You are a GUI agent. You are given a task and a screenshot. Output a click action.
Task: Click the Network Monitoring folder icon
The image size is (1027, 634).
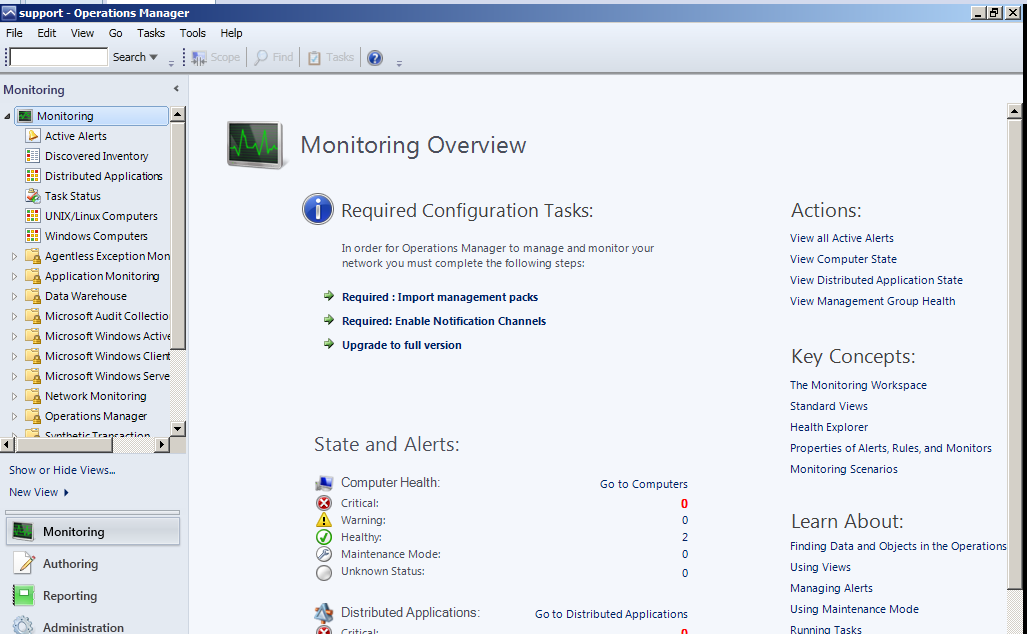tap(32, 396)
